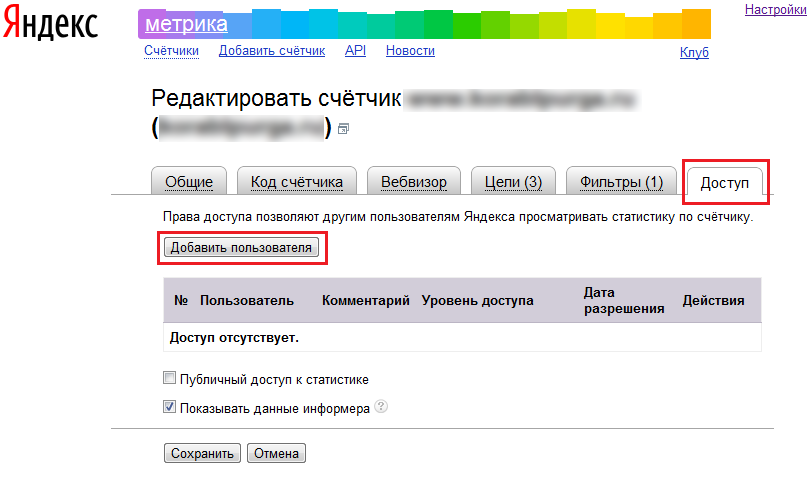
Task: Click the Дата разрешения column header
Action: (624, 301)
